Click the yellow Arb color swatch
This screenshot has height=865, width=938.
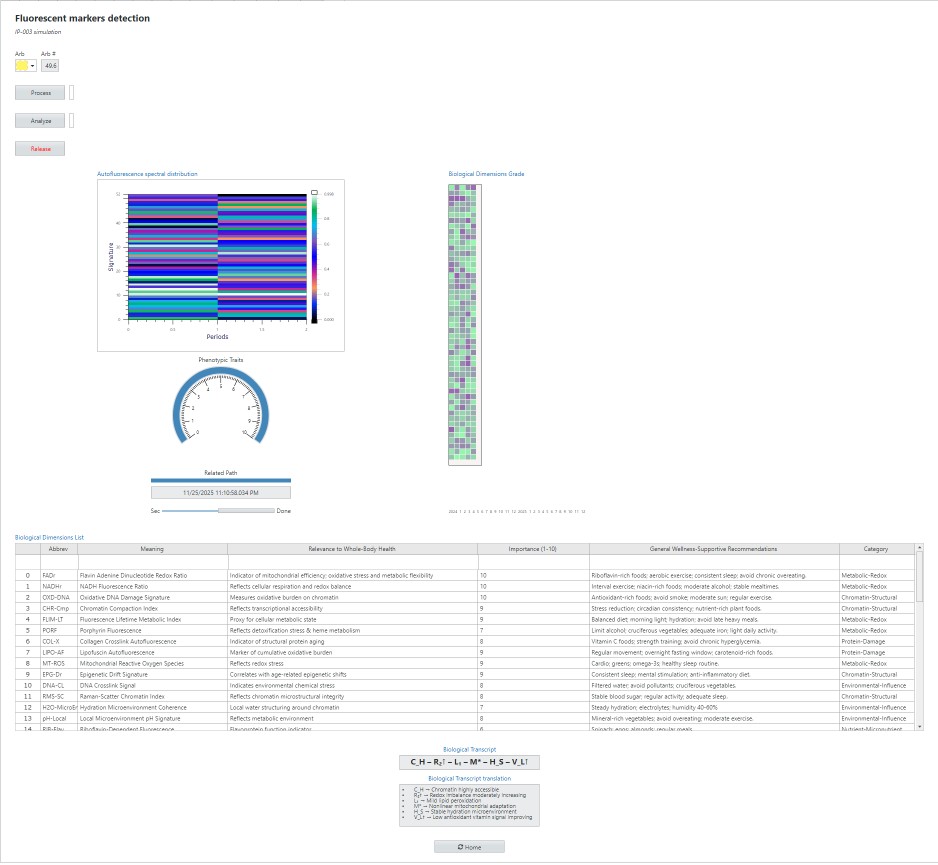[x=22, y=66]
